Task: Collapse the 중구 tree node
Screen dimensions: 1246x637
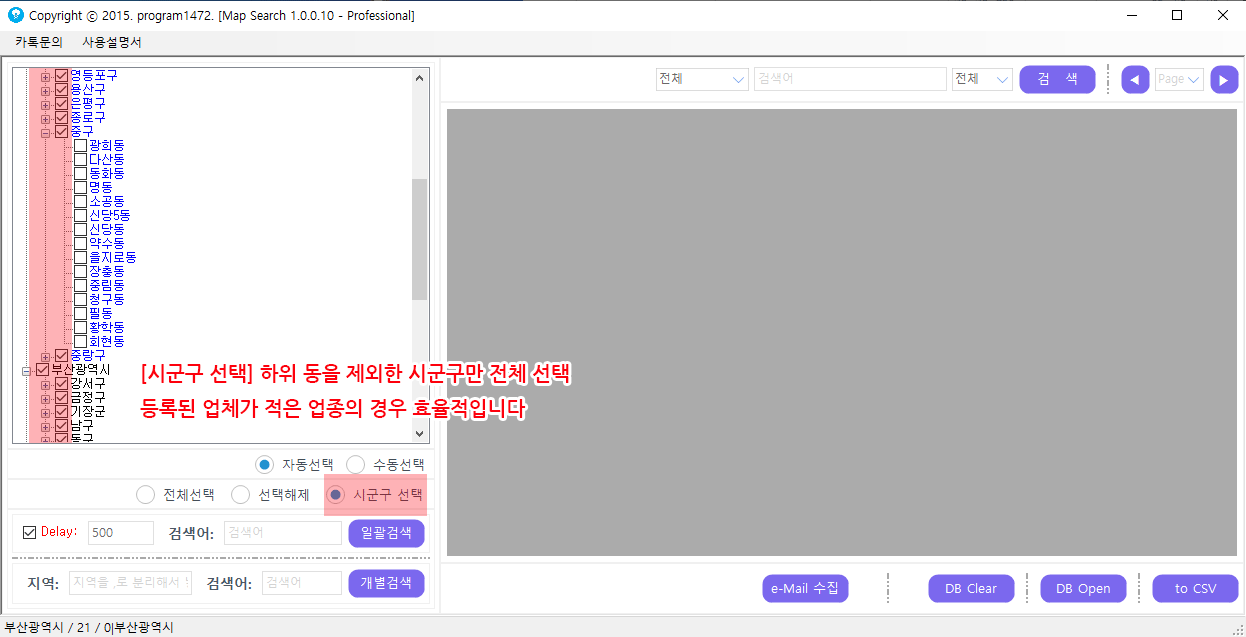Action: point(45,132)
